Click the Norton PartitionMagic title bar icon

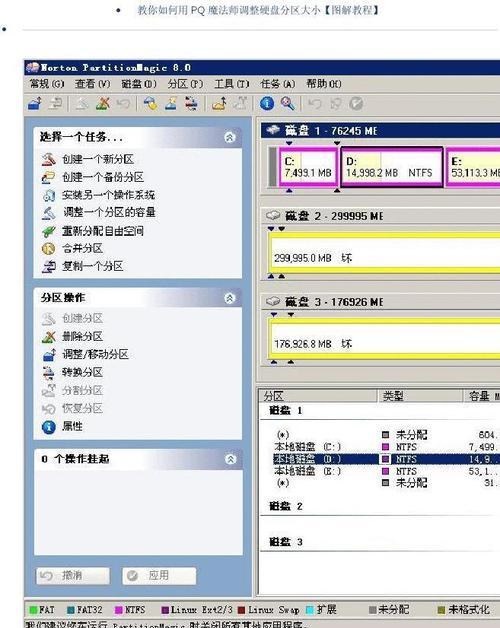click(x=33, y=67)
